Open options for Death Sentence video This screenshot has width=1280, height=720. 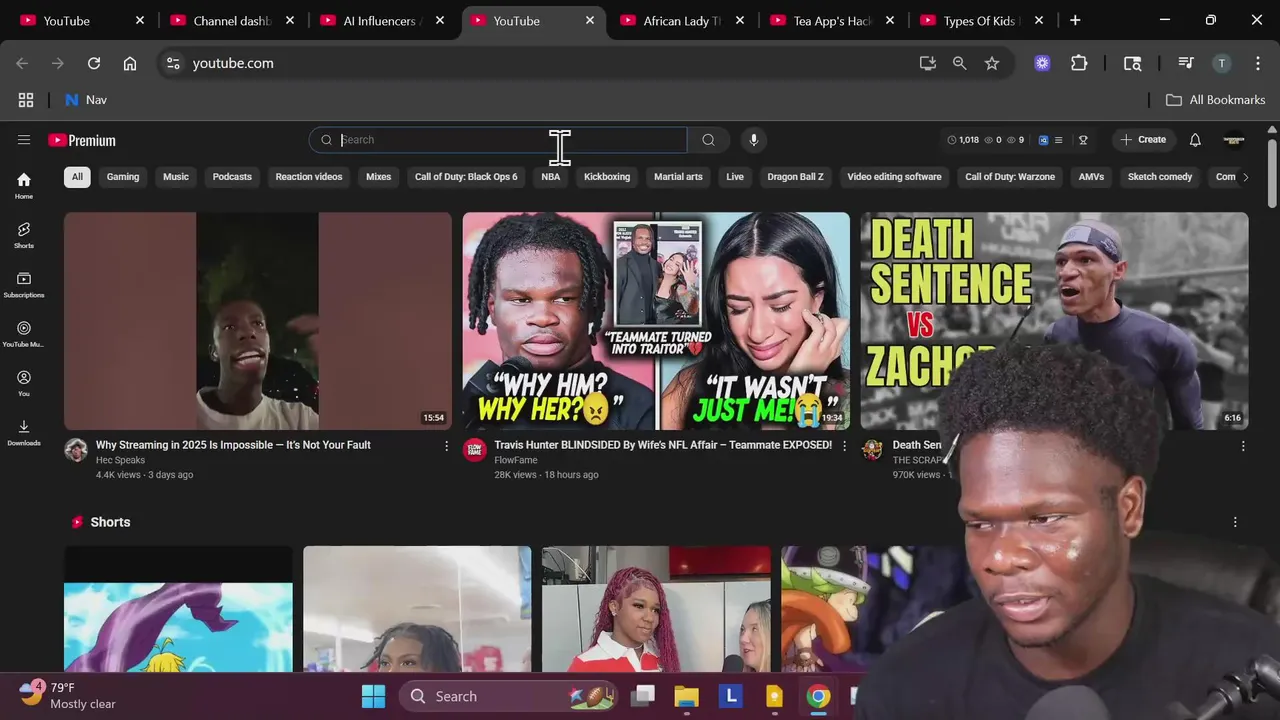coord(1243,446)
